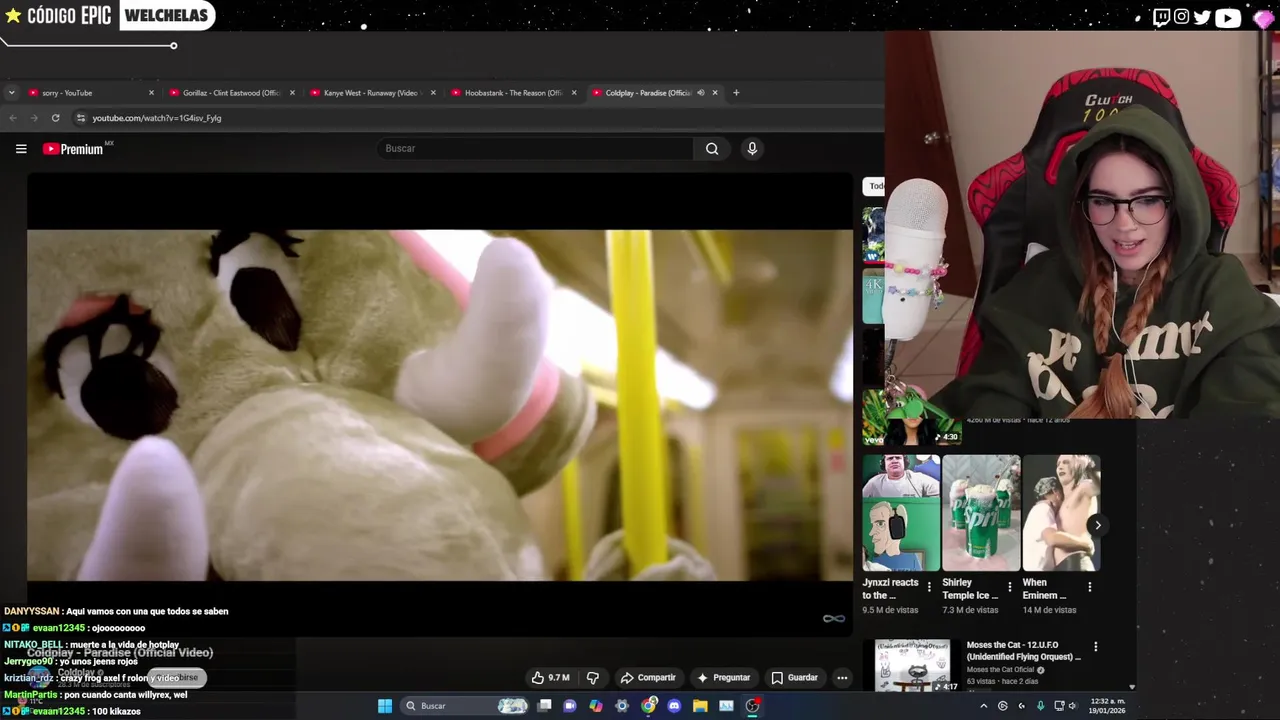Dislike the video with thumbs-down

(593, 678)
